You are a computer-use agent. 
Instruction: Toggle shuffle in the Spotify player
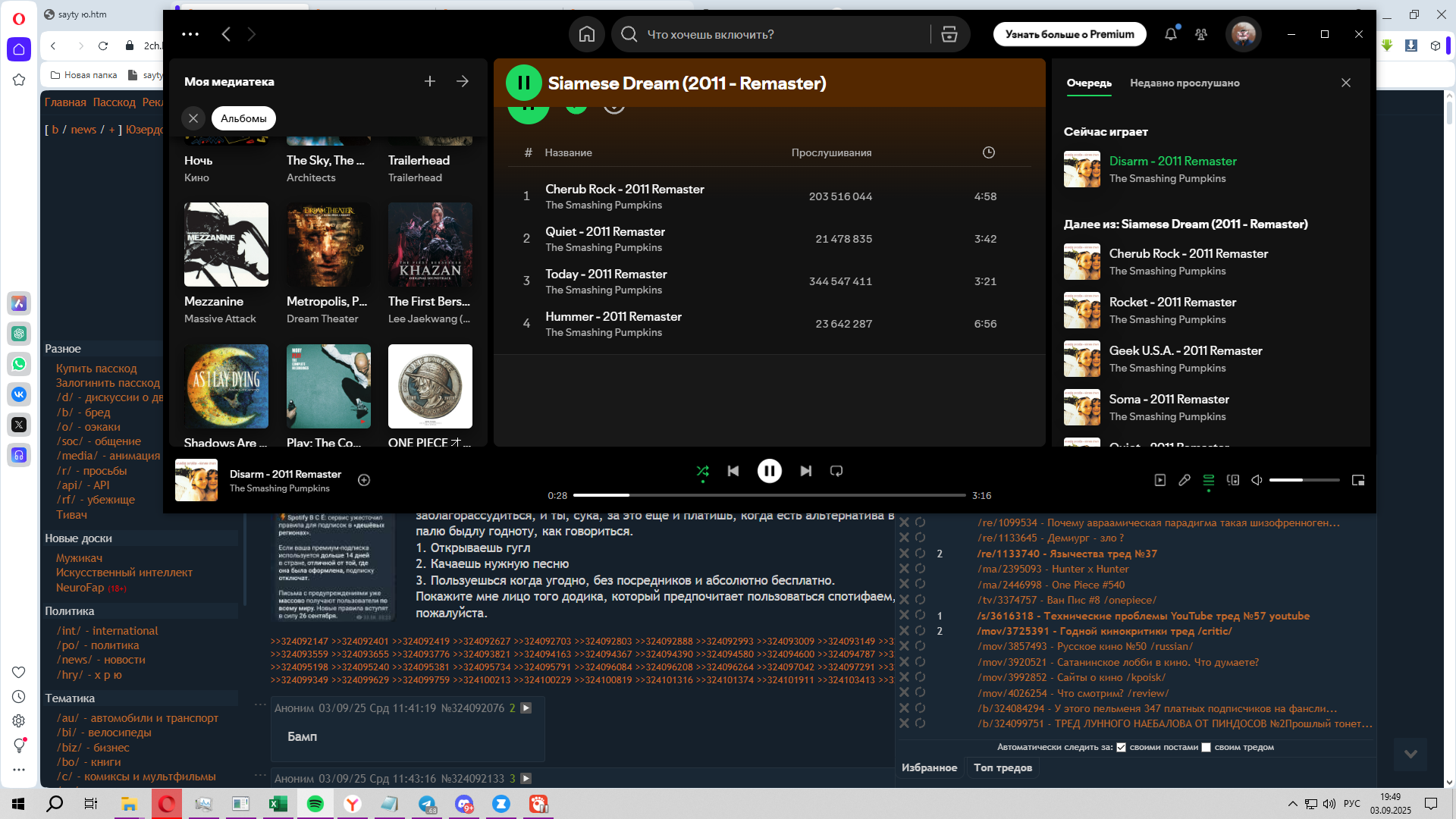coord(702,471)
